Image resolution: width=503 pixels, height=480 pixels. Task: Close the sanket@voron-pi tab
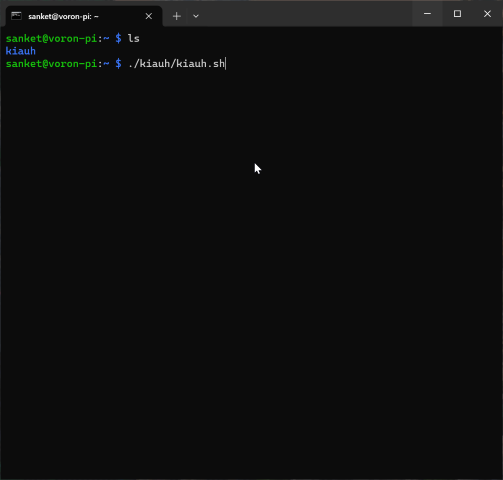(x=149, y=16)
